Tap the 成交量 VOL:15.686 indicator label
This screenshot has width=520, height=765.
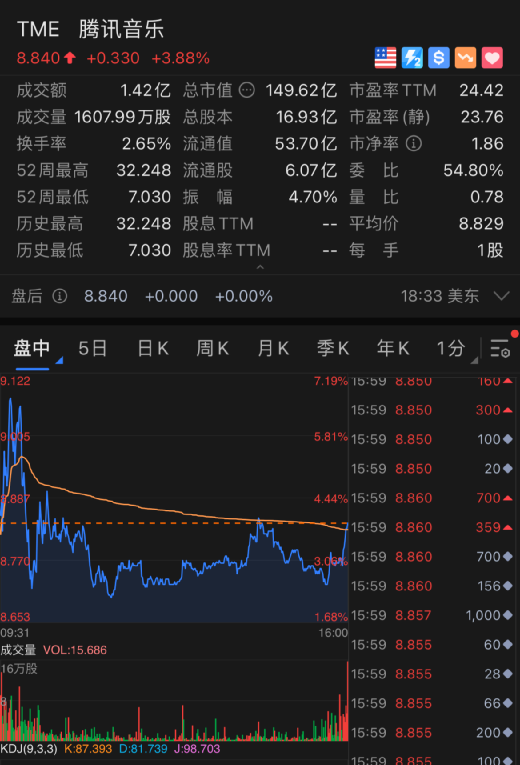54,650
